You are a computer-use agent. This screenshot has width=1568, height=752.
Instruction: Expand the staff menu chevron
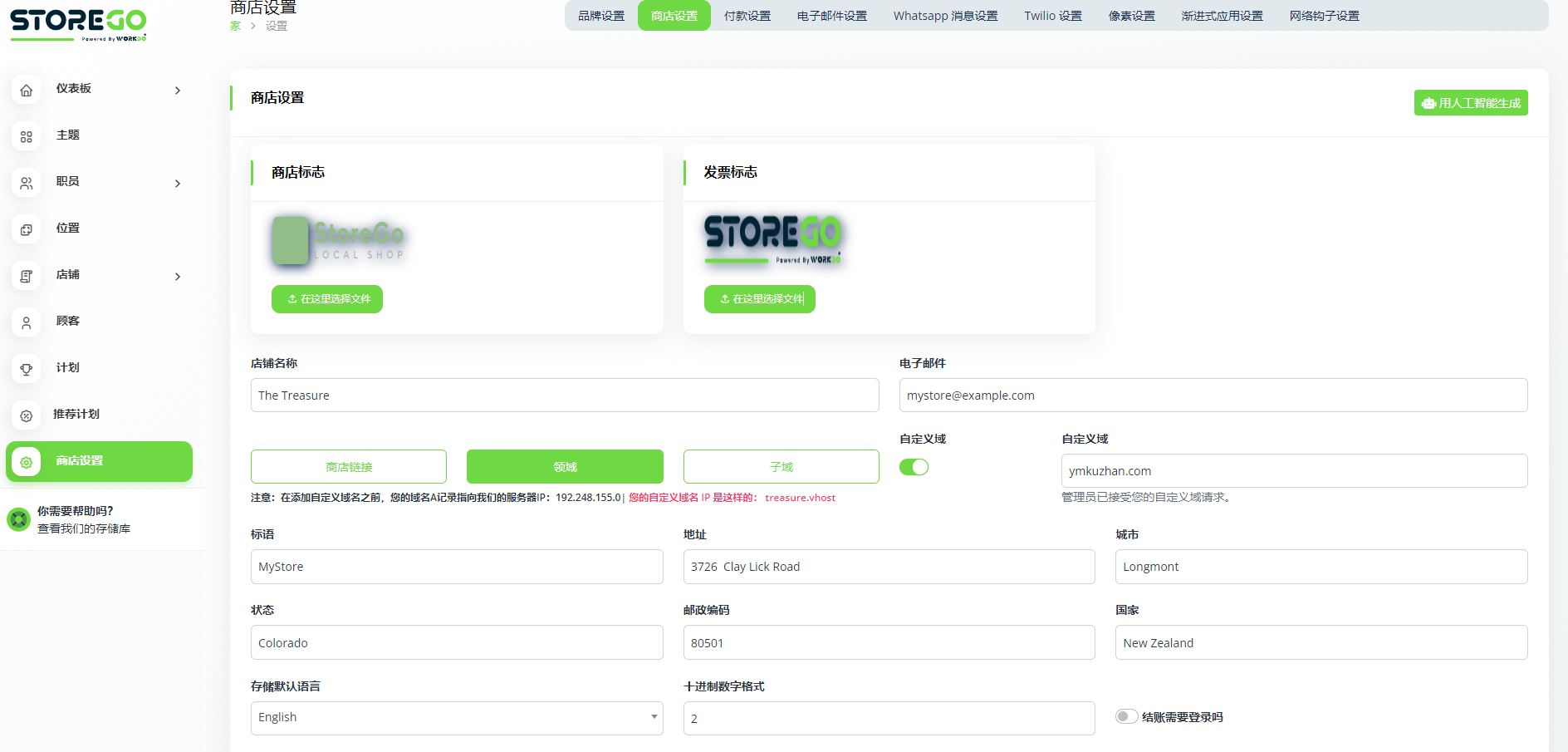(178, 184)
